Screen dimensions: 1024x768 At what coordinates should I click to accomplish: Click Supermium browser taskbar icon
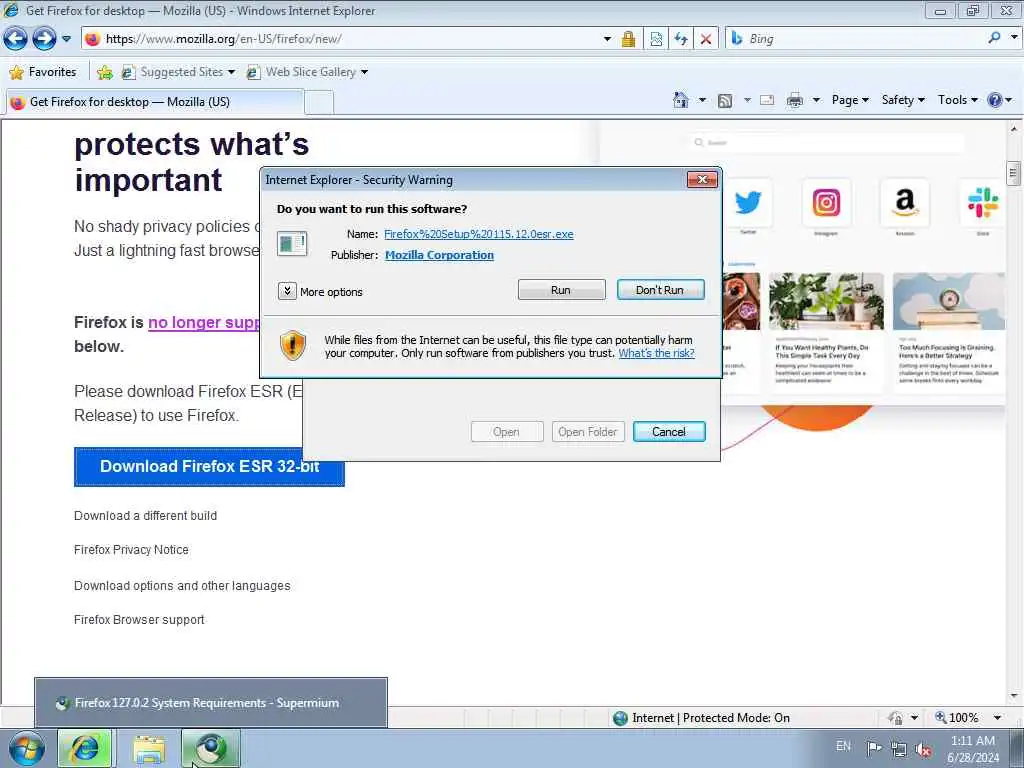210,748
